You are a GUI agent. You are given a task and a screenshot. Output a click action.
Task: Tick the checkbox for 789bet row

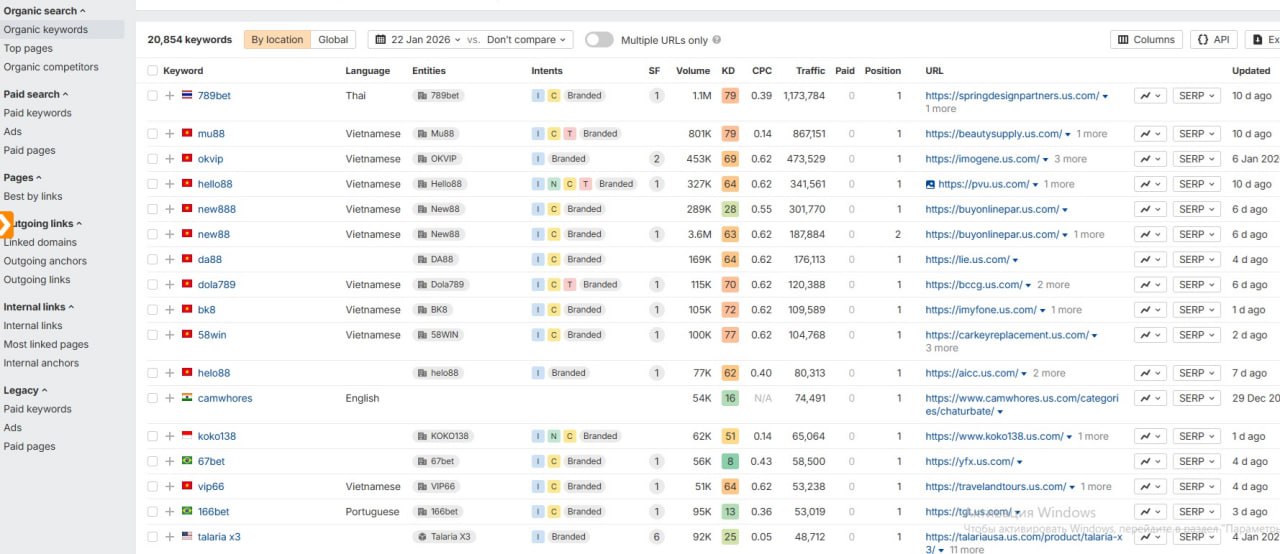tap(152, 96)
